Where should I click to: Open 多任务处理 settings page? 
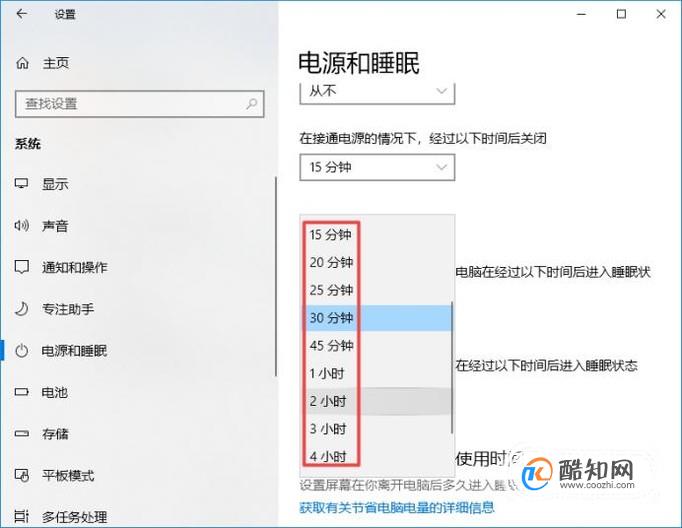tap(74, 517)
